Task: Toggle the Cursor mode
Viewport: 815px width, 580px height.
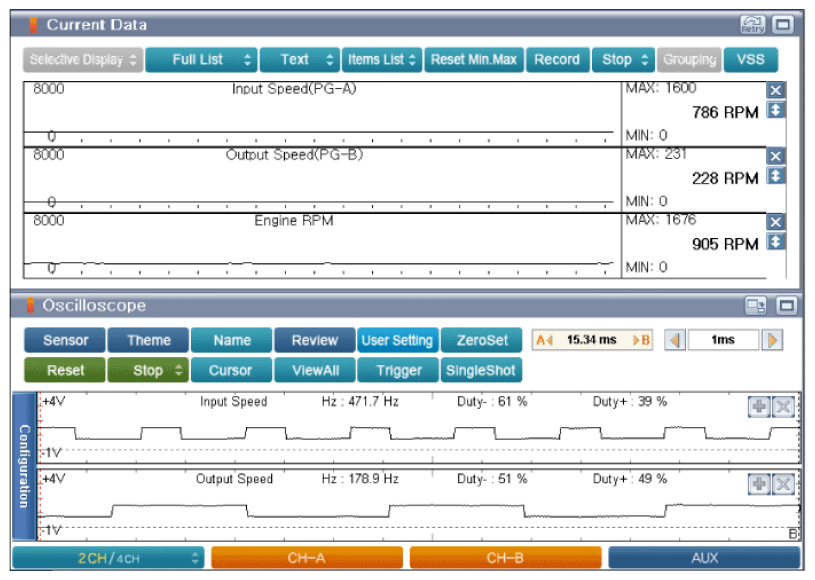Action: (x=231, y=370)
